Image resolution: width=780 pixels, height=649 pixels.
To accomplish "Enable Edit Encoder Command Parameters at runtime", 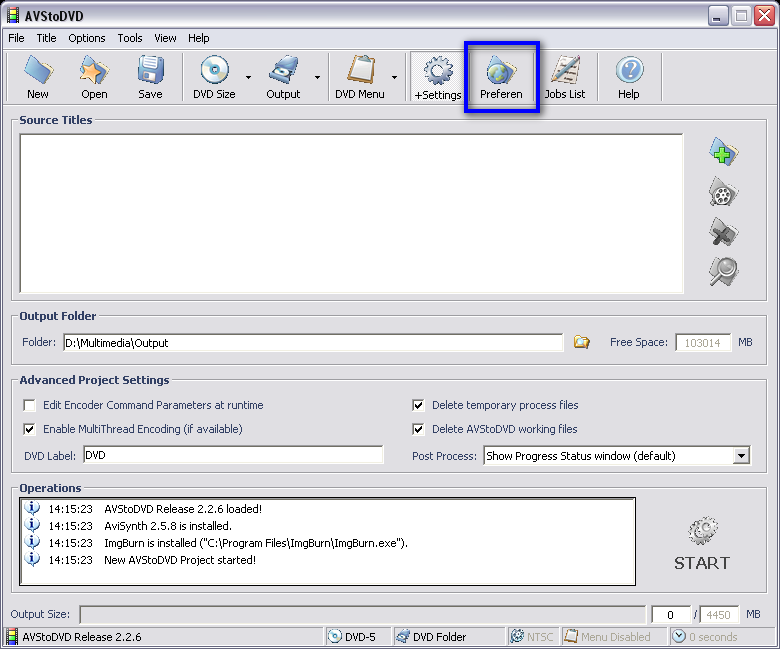I will 29,405.
